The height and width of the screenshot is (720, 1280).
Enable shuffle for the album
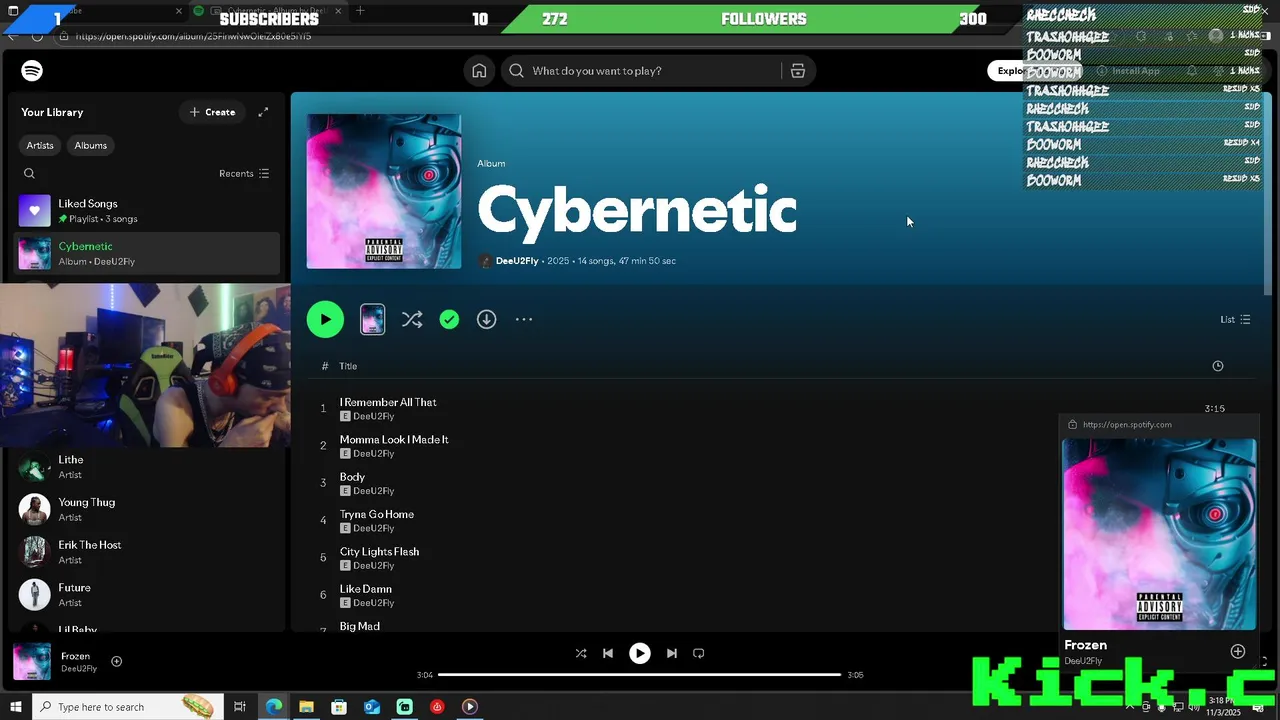pos(411,319)
